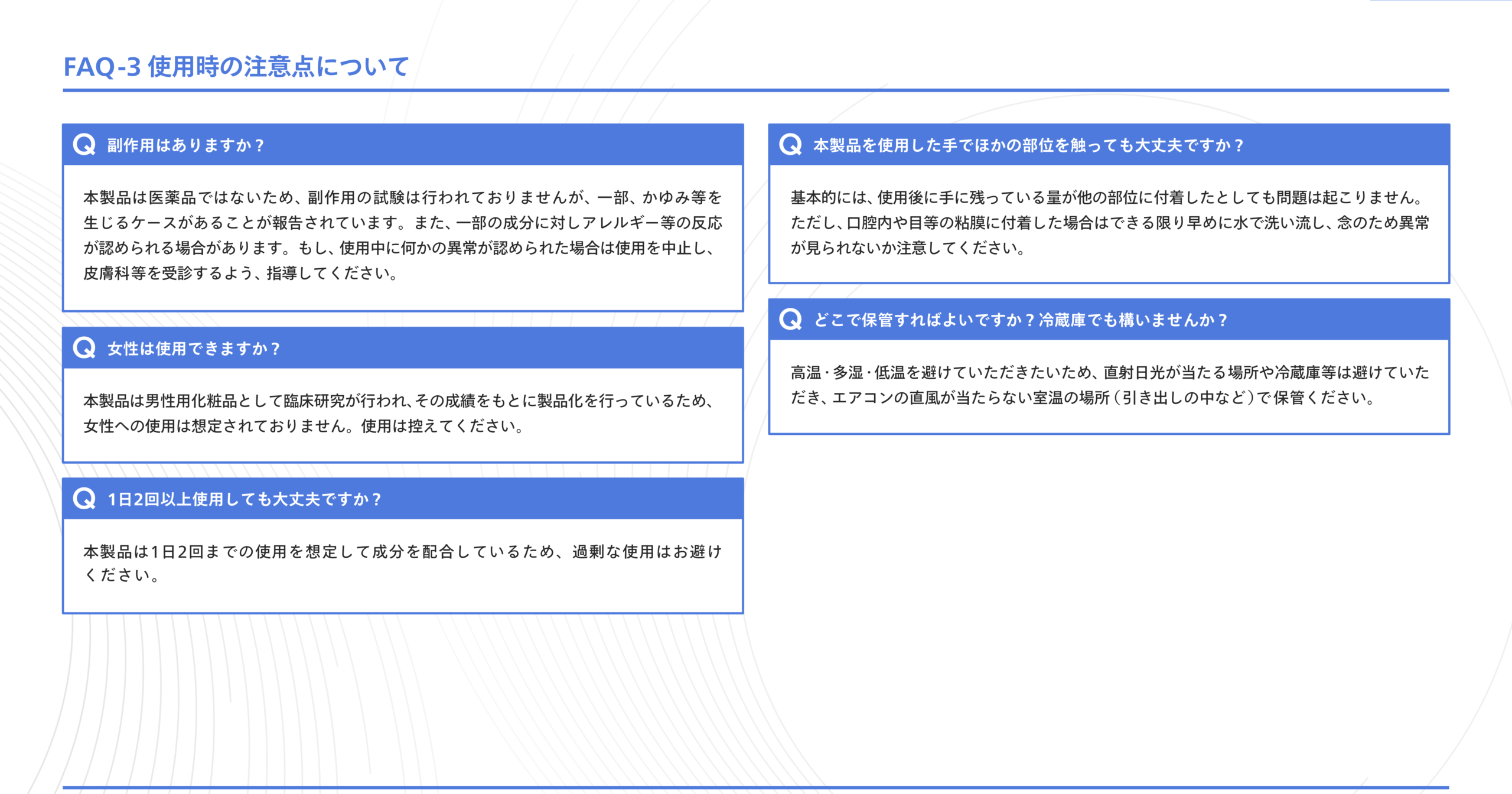
Task: Click the Q icon beside どこで保管すればよいですか
Action: [x=790, y=319]
